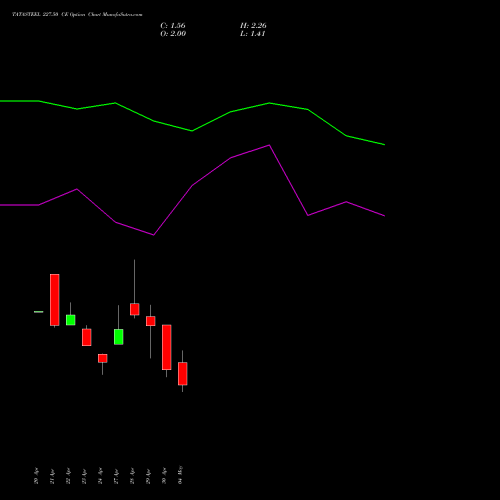
Task: Select the 24 Apr date label
Action: 100,476
